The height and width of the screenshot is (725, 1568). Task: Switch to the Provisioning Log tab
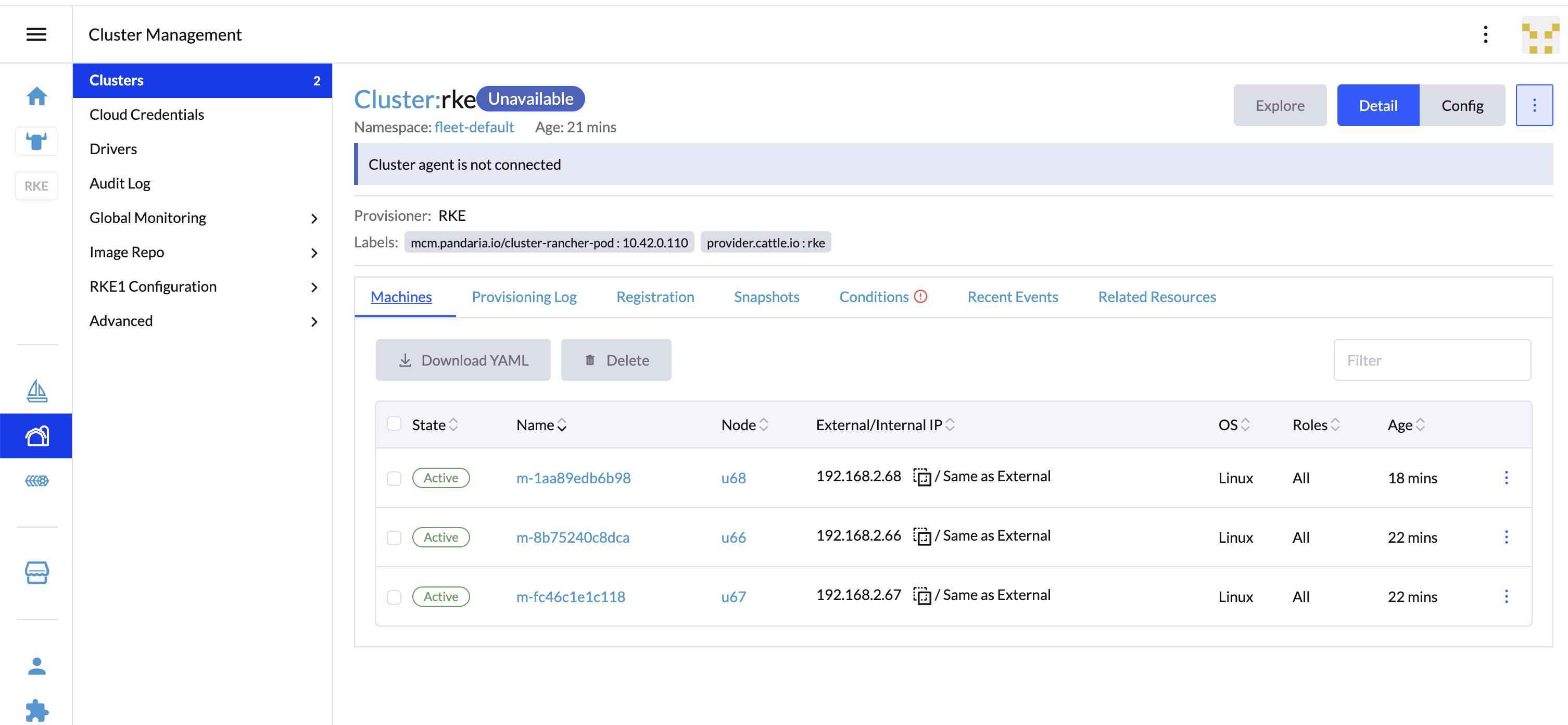click(x=524, y=297)
